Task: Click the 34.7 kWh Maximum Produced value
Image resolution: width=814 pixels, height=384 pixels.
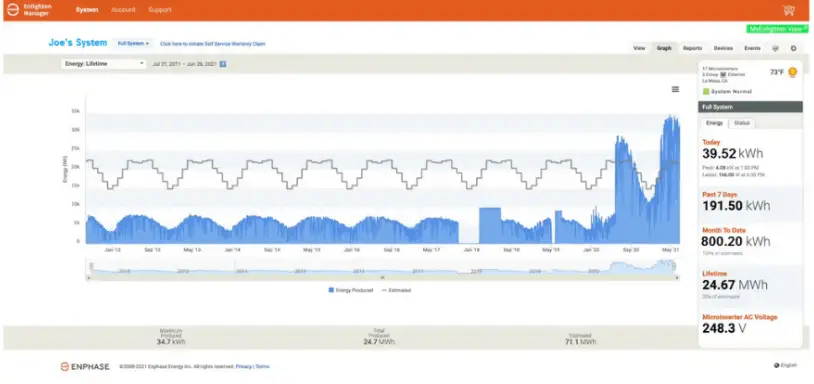Action: tap(171, 342)
